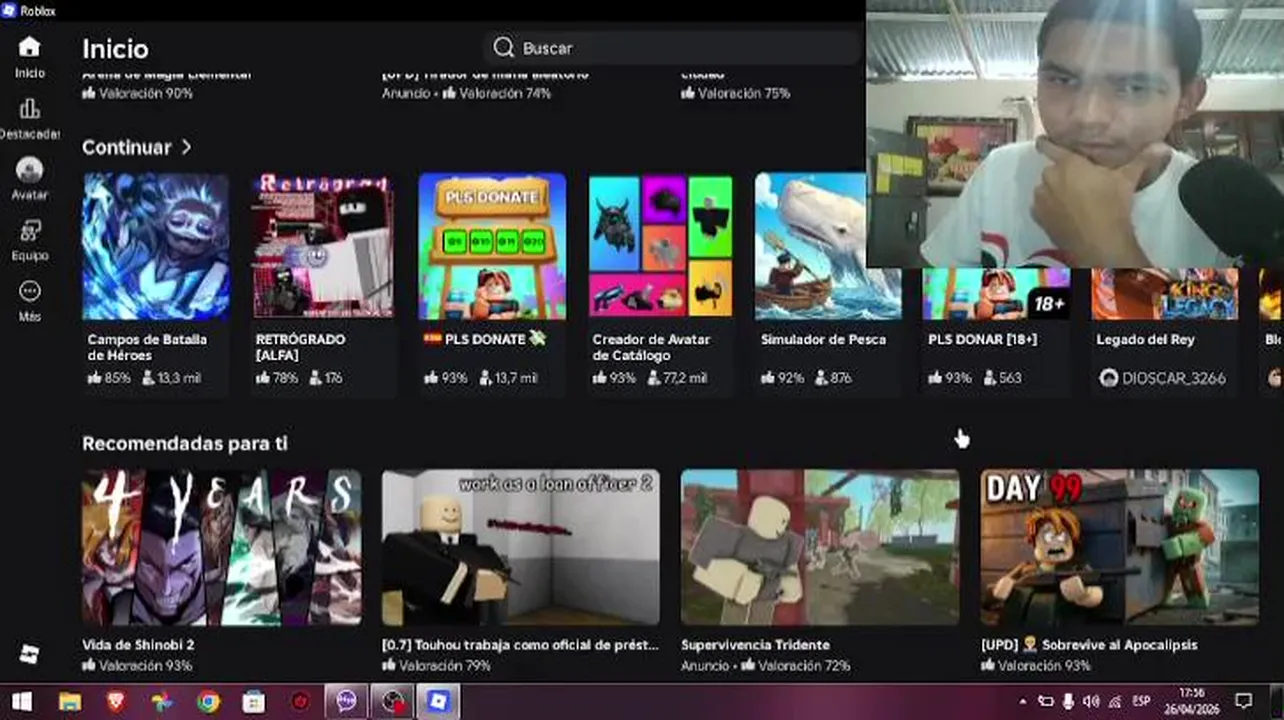The image size is (1284, 720).
Task: Open Sobrevive al Apocalipsis DAY 99 thumbnail
Action: pos(1120,547)
